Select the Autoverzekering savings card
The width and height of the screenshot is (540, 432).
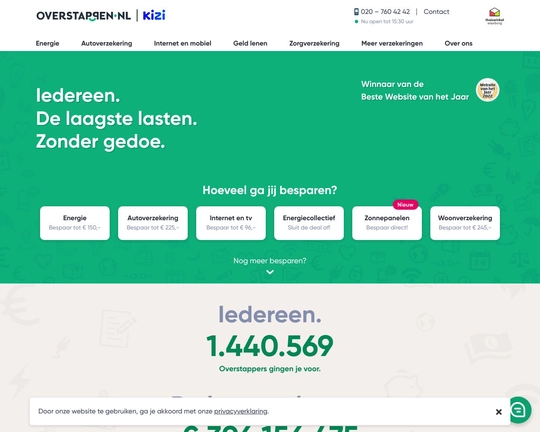(153, 223)
